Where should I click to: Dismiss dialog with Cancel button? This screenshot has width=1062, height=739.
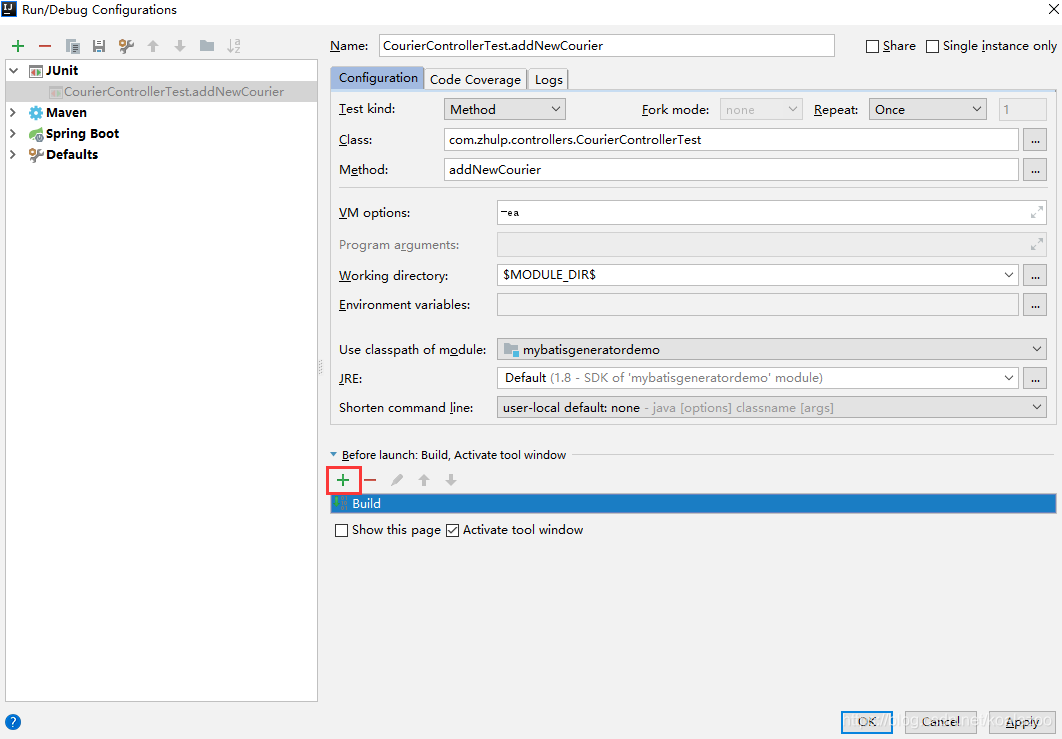point(940,722)
